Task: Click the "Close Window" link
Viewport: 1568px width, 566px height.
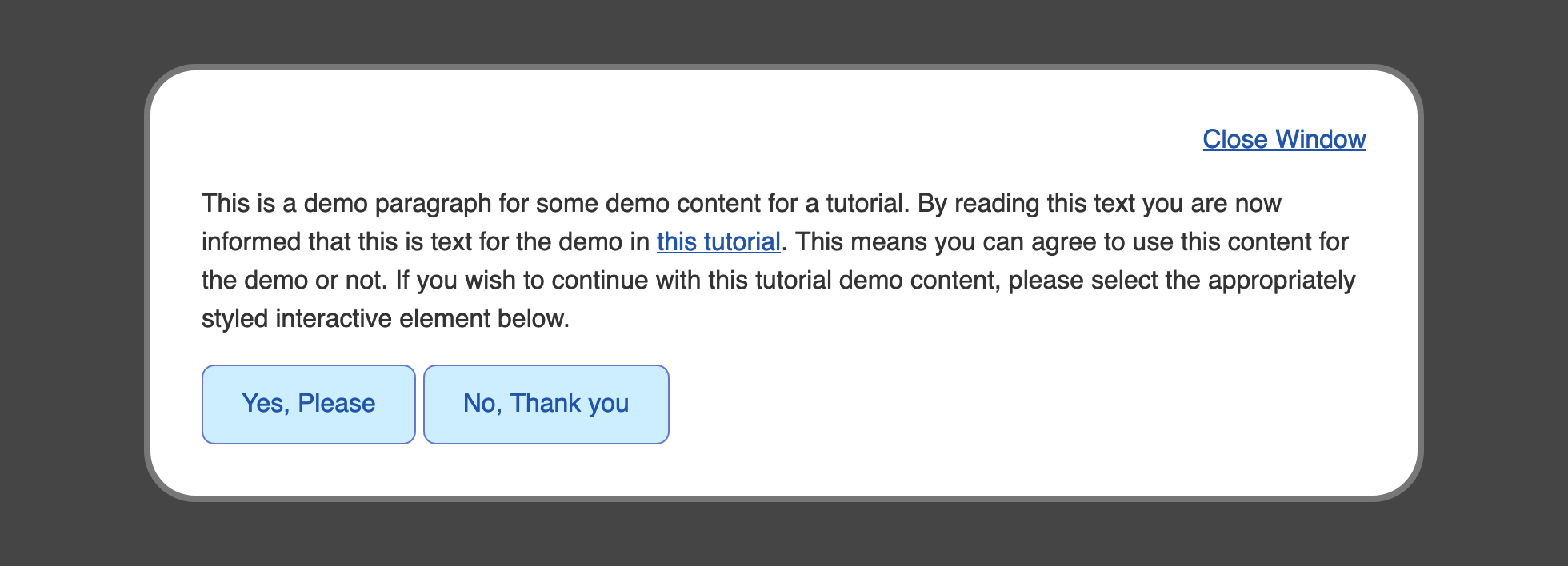Action: (1284, 139)
